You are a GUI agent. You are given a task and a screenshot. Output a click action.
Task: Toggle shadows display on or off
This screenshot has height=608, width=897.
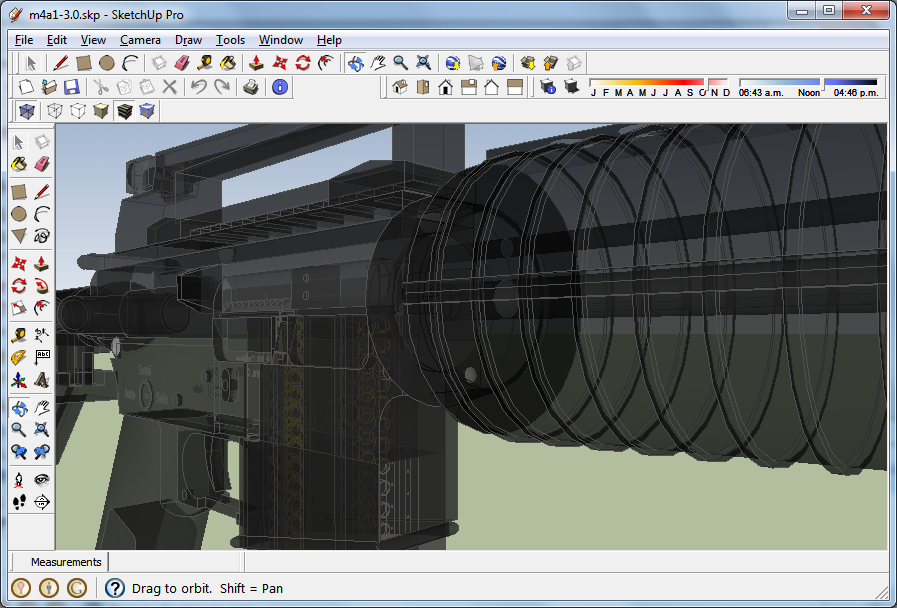click(571, 87)
